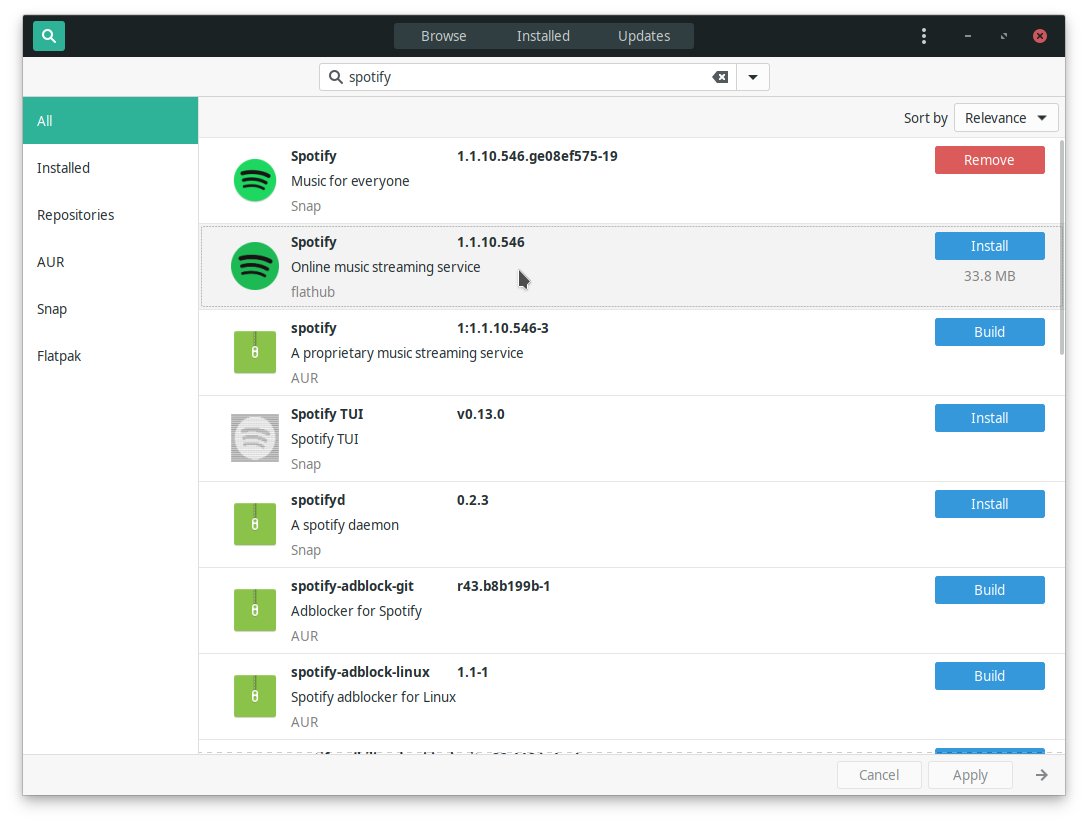Click the "flathub" source label
This screenshot has height=826, width=1088.
coord(313,292)
